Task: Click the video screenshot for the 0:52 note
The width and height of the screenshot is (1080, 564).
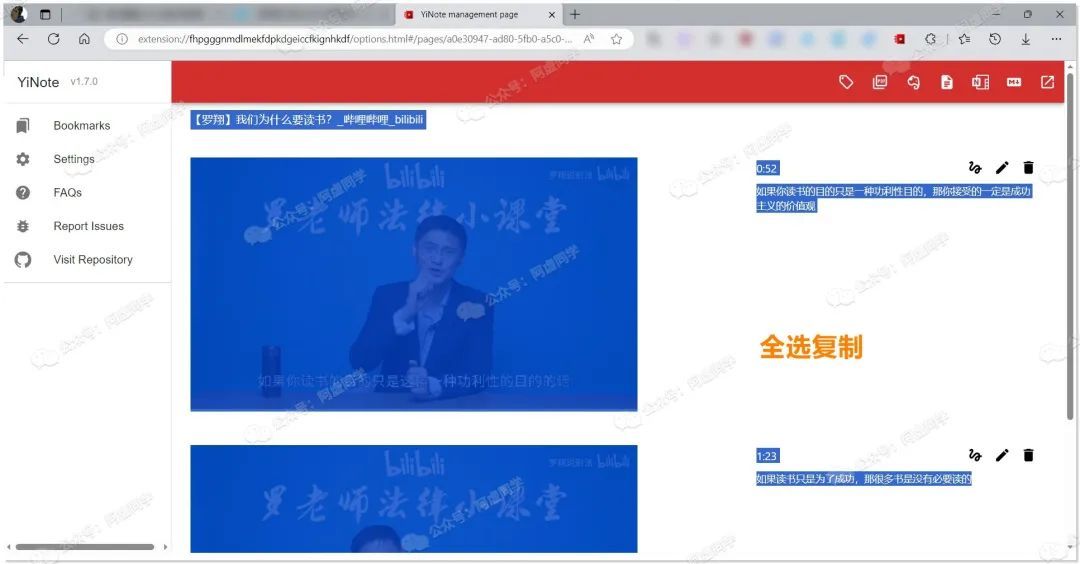Action: coord(414,284)
